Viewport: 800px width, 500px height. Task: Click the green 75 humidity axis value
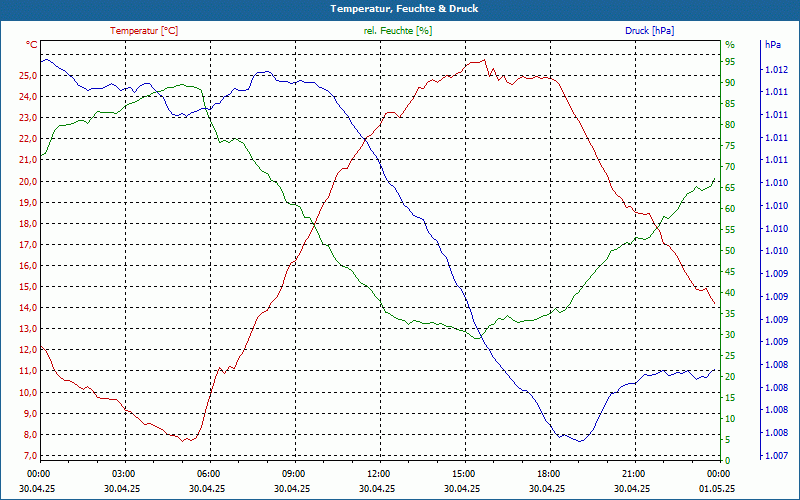pos(730,146)
